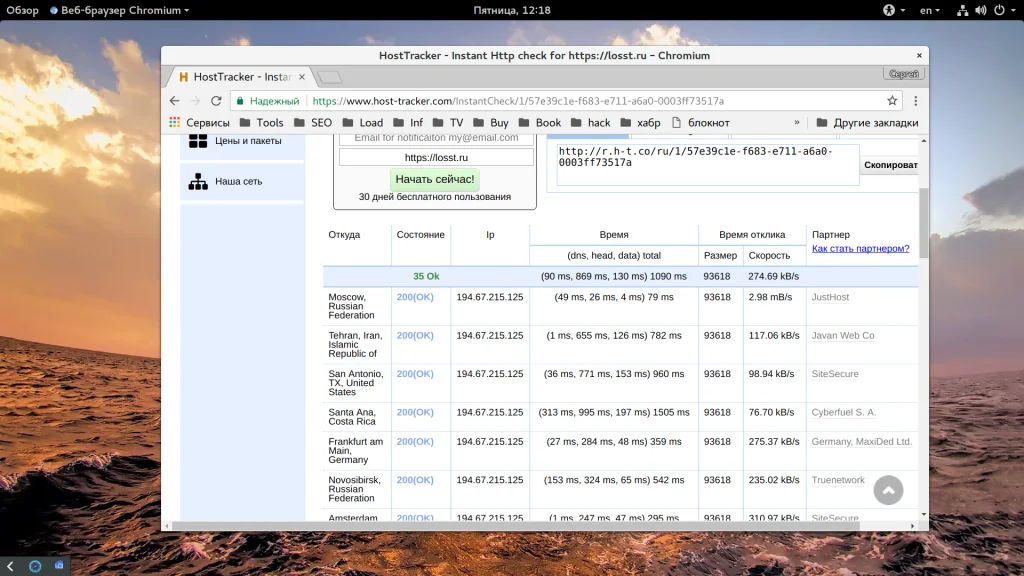The height and width of the screenshot is (576, 1024).
Task: Open the Сервисы apps grid icon
Action: pos(174,123)
